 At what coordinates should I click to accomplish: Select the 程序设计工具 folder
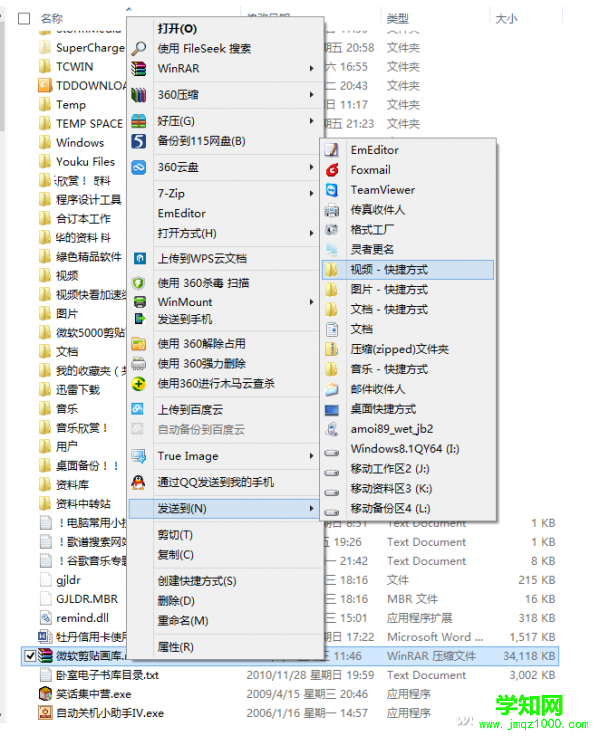88,200
